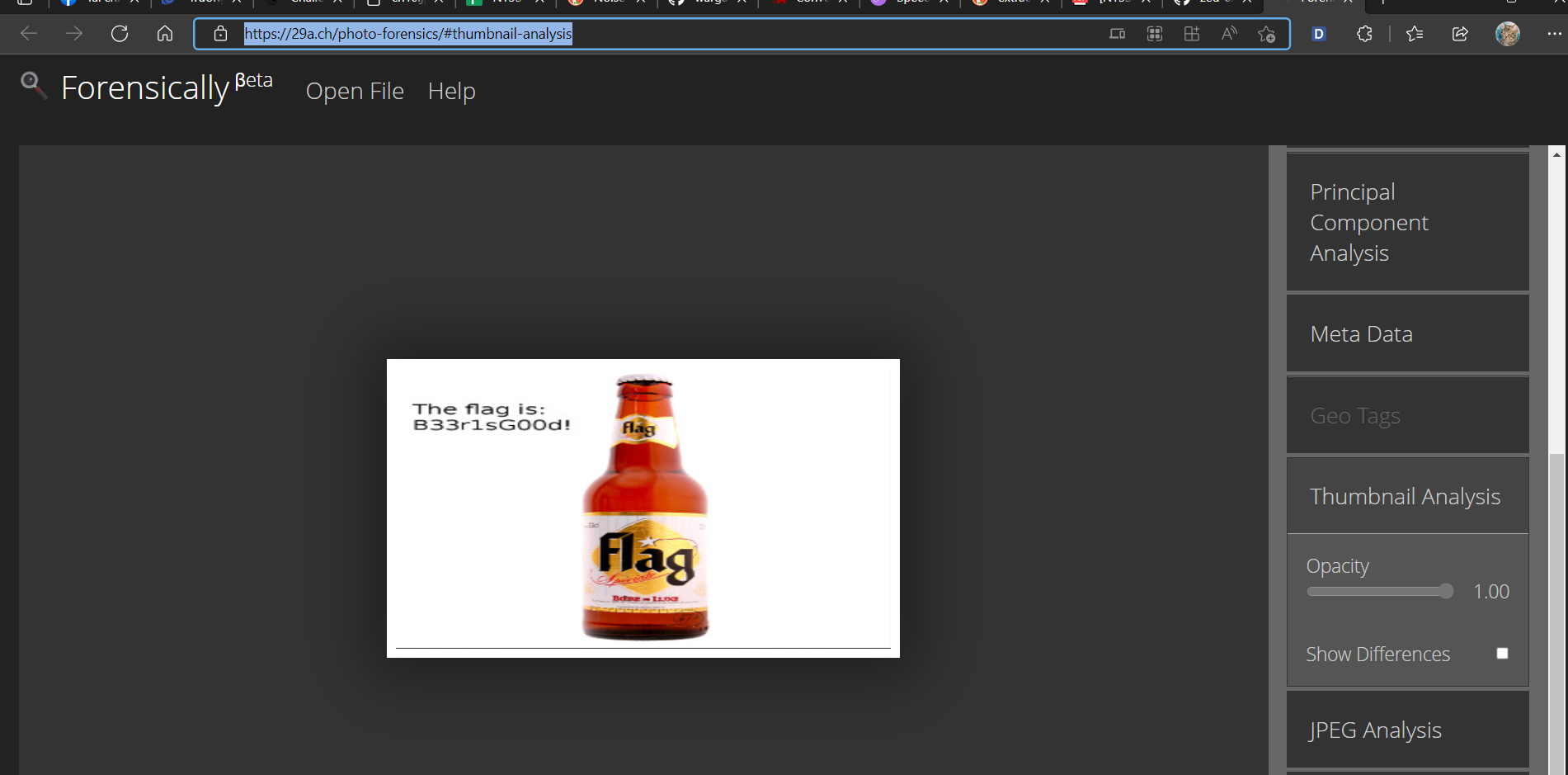1568x775 pixels.
Task: Click the flag text B33r1sG00d!
Action: 492,425
